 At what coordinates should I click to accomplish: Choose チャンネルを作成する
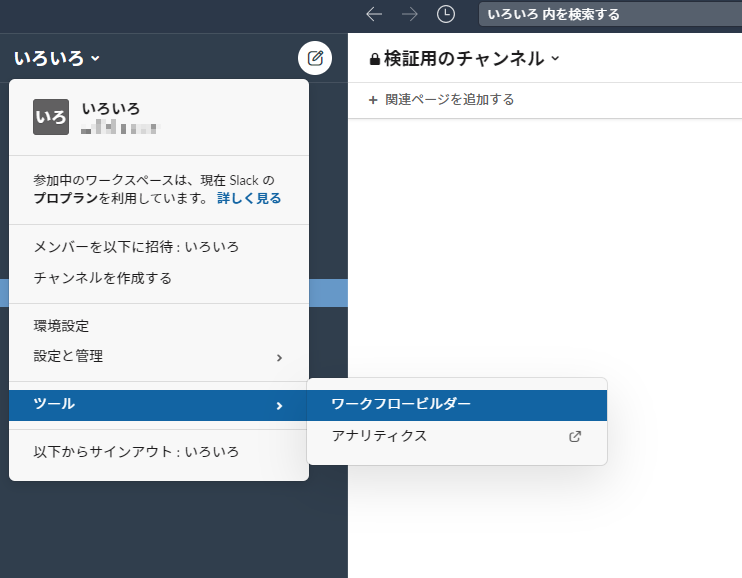click(159, 278)
